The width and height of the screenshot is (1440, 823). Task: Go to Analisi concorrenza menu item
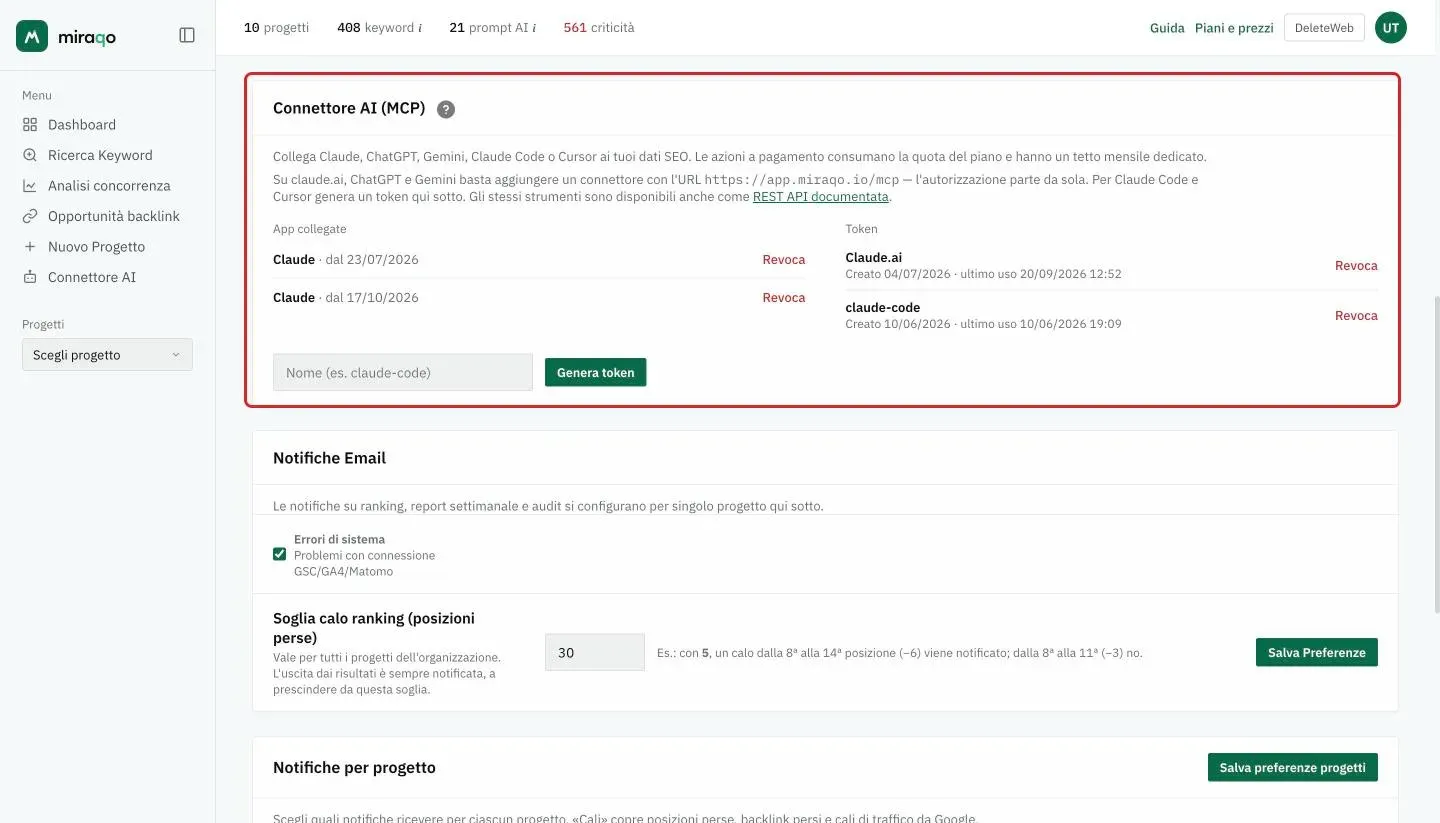[109, 186]
